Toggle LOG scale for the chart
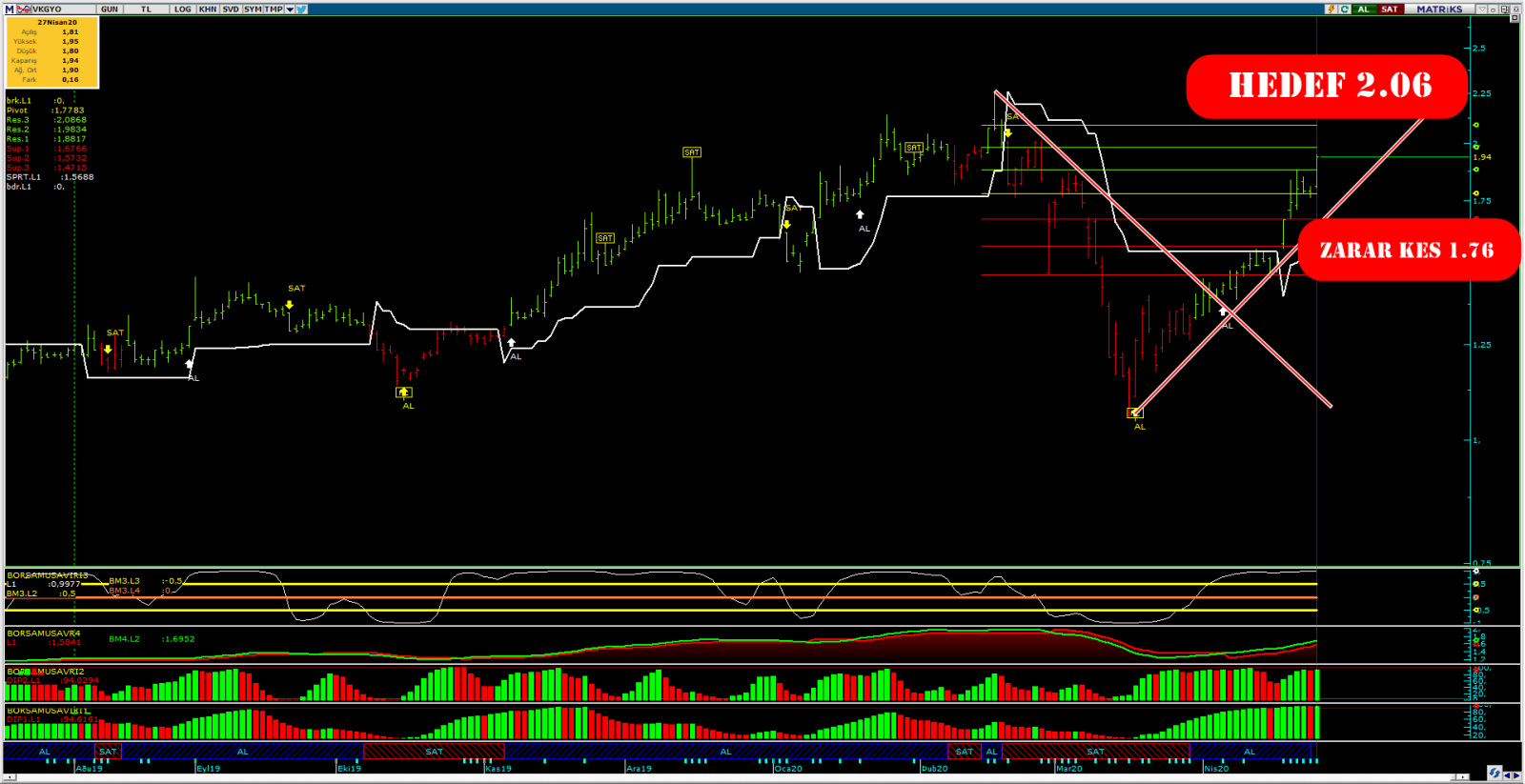Screen dimensions: 1525x784 tap(182, 9)
